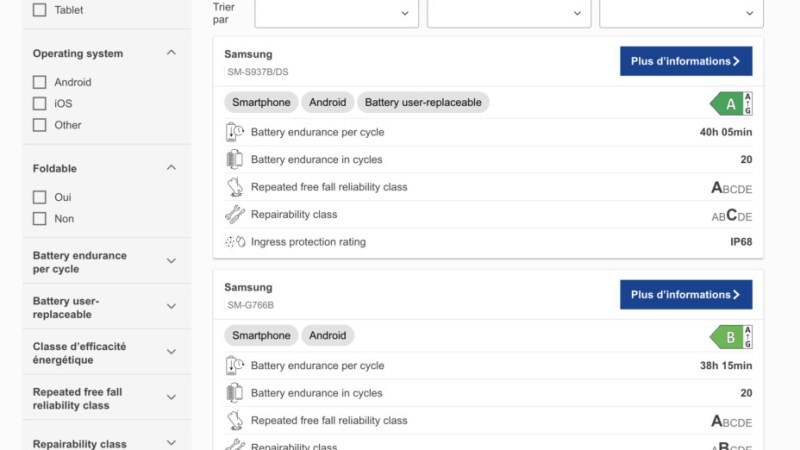Select the Other operating system checkbox
The height and width of the screenshot is (450, 800).
[x=39, y=125]
